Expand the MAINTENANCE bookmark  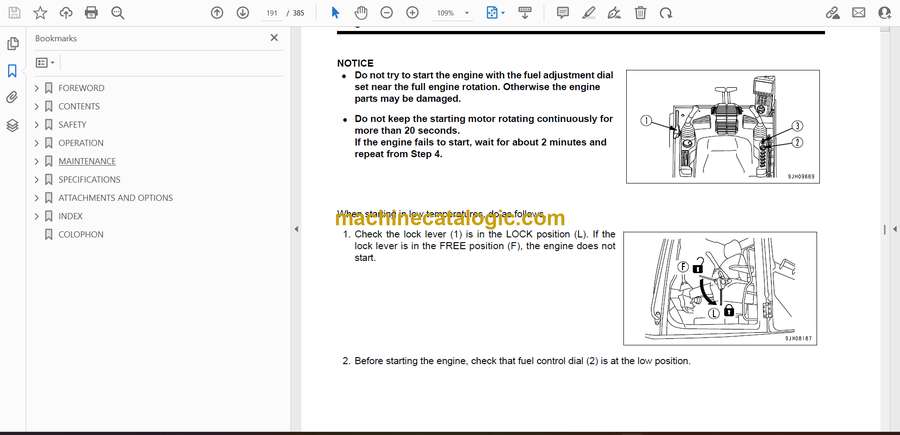point(37,161)
